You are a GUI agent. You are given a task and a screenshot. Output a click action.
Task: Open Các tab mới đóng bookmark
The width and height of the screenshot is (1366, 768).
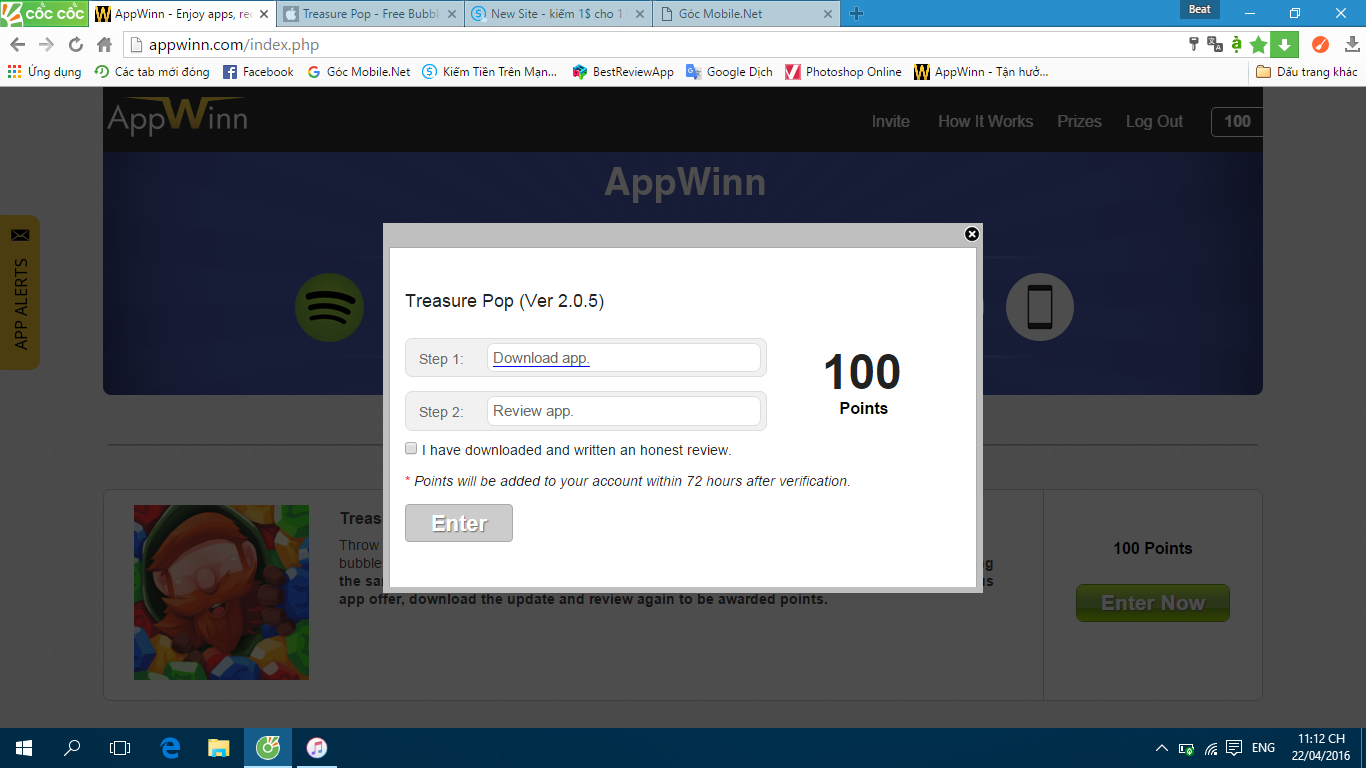[152, 72]
